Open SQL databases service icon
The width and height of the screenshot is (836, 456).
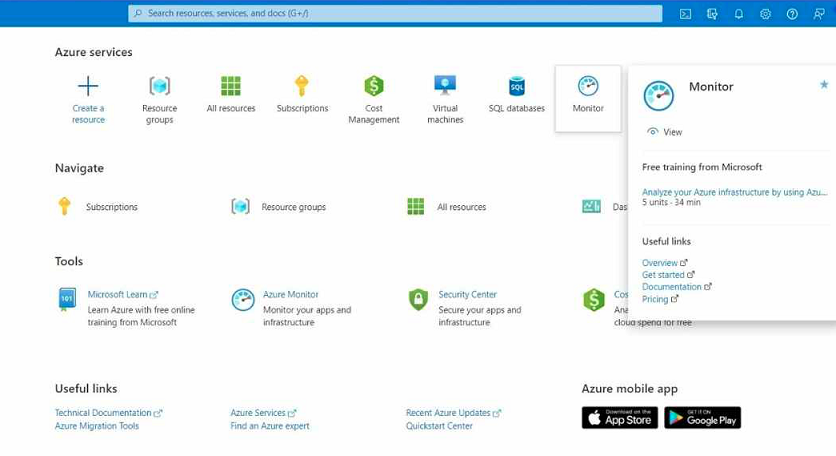[517, 85]
